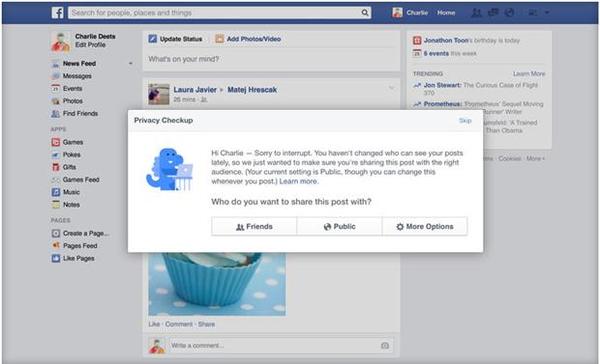The height and width of the screenshot is (364, 600).
Task: Follow the Learn more link
Action: pos(298,181)
